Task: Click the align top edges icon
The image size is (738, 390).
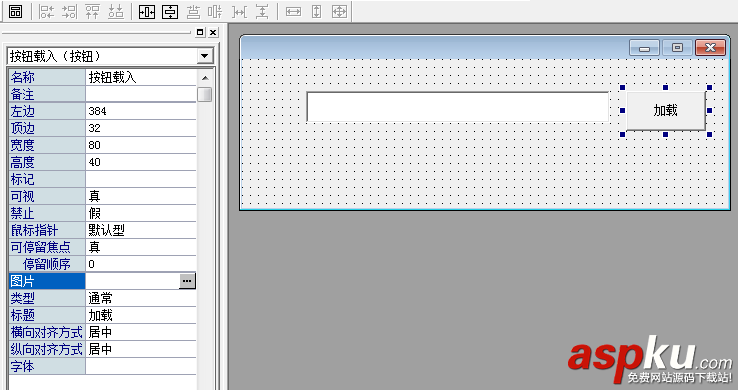Action: [93, 11]
